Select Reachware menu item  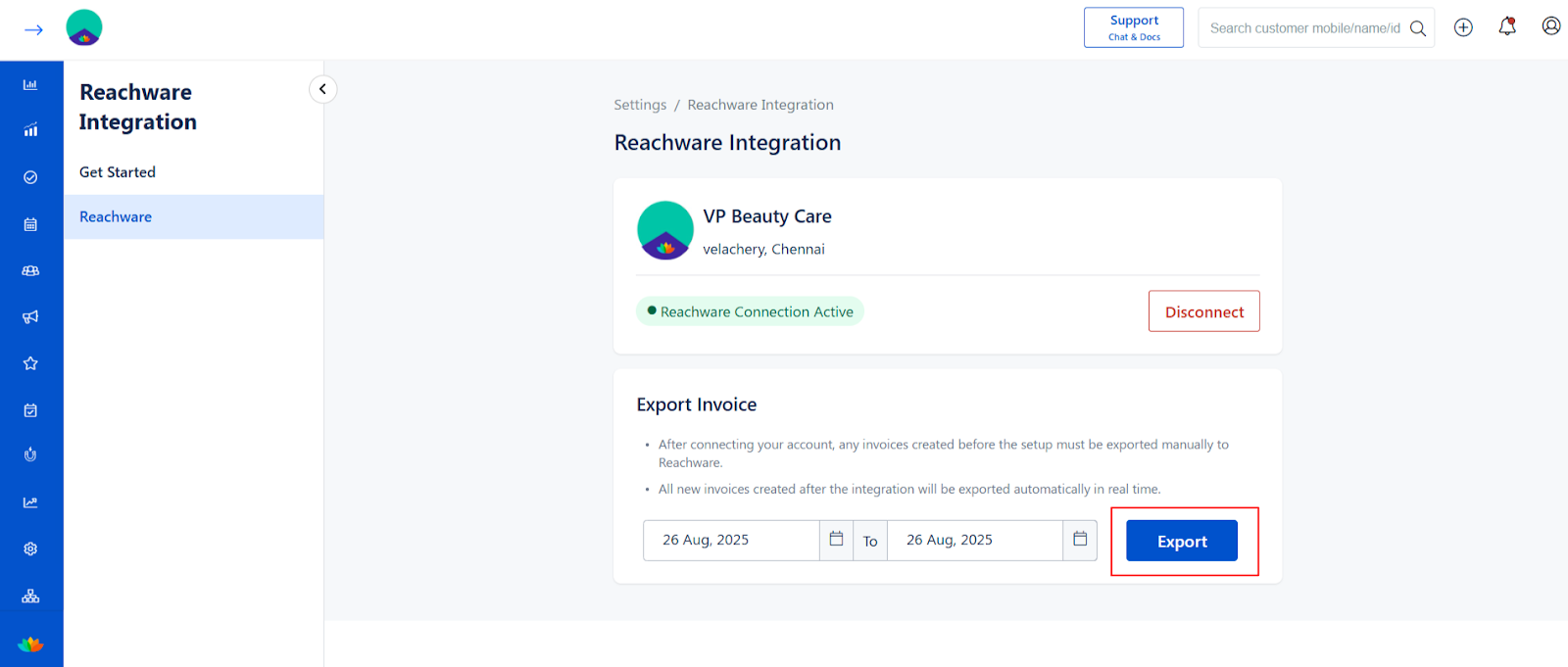pos(194,216)
